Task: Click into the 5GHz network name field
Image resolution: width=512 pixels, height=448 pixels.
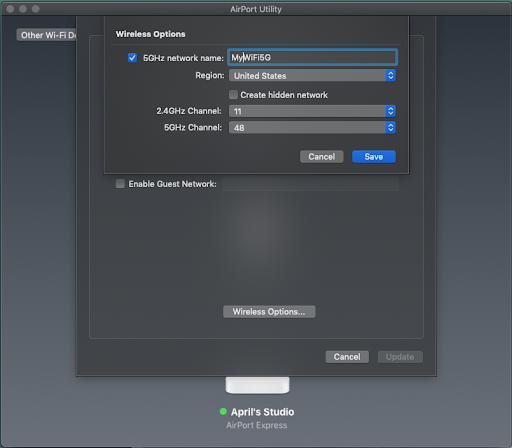Action: click(312, 57)
